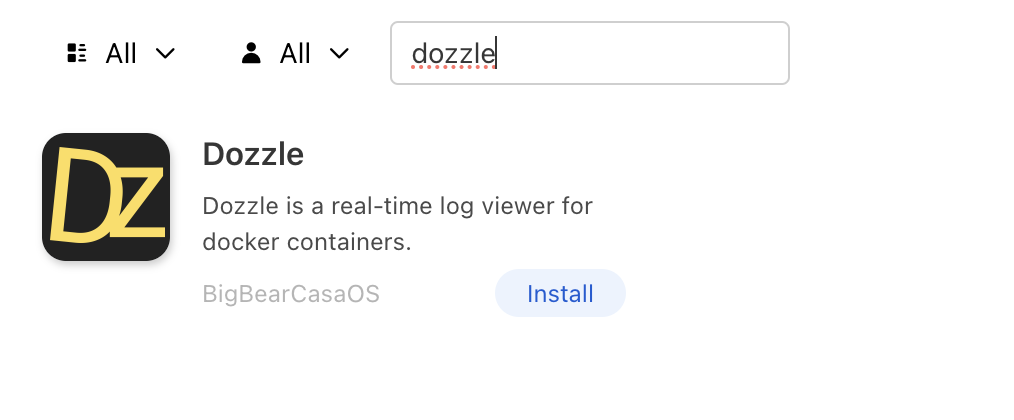Screen dimensions: 1014x420
Task: Click the person icon for author filter
Action: [251, 53]
